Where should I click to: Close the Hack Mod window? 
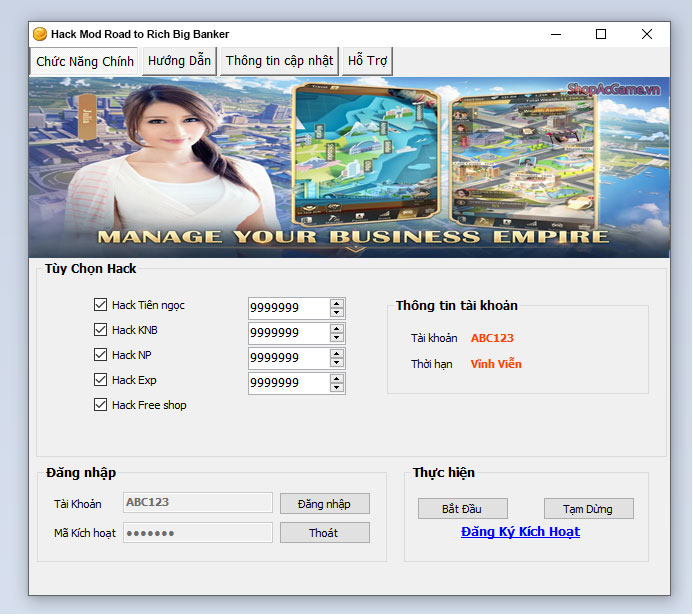[x=647, y=34]
